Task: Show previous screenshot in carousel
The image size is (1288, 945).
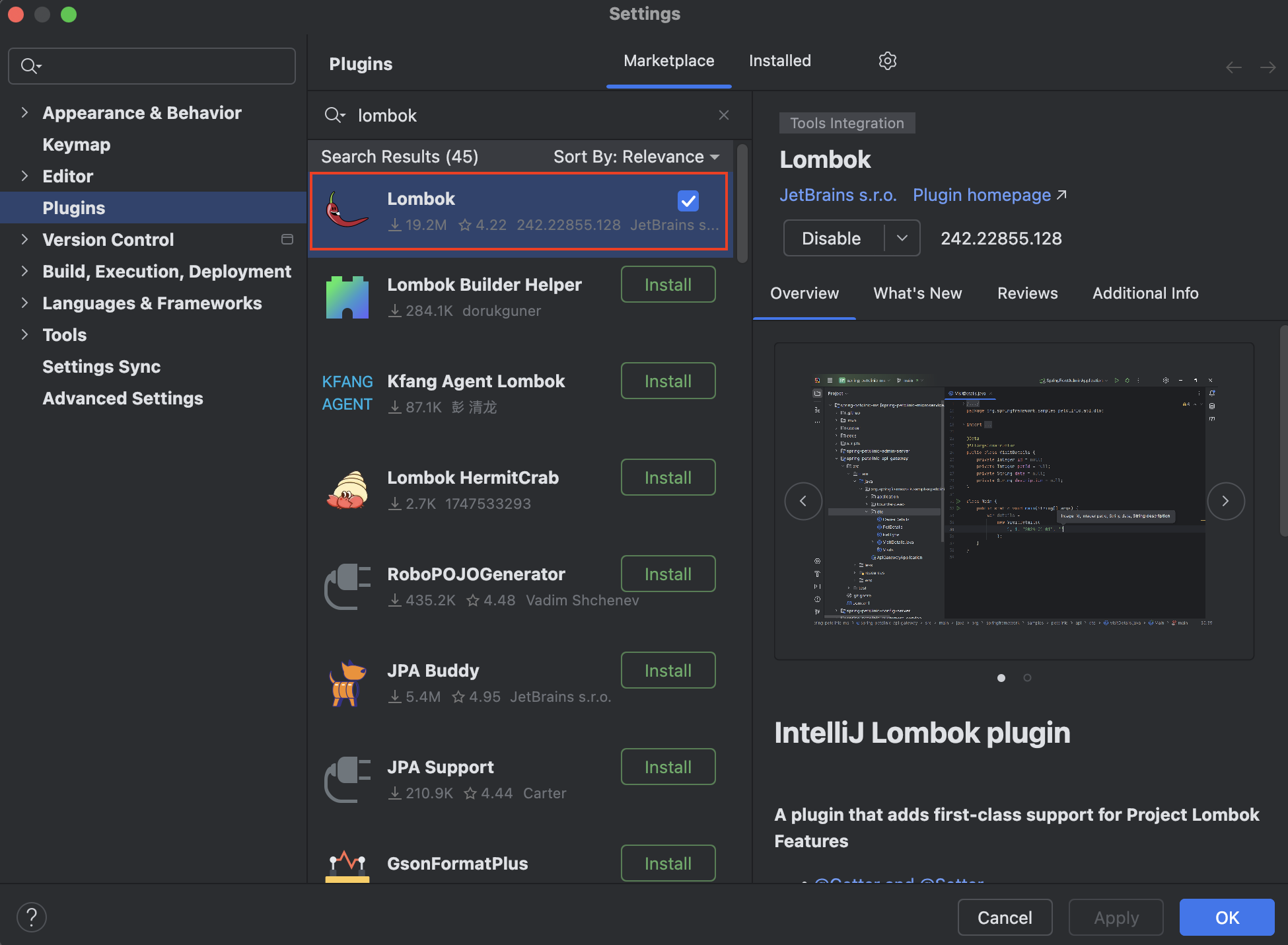Action: point(803,501)
